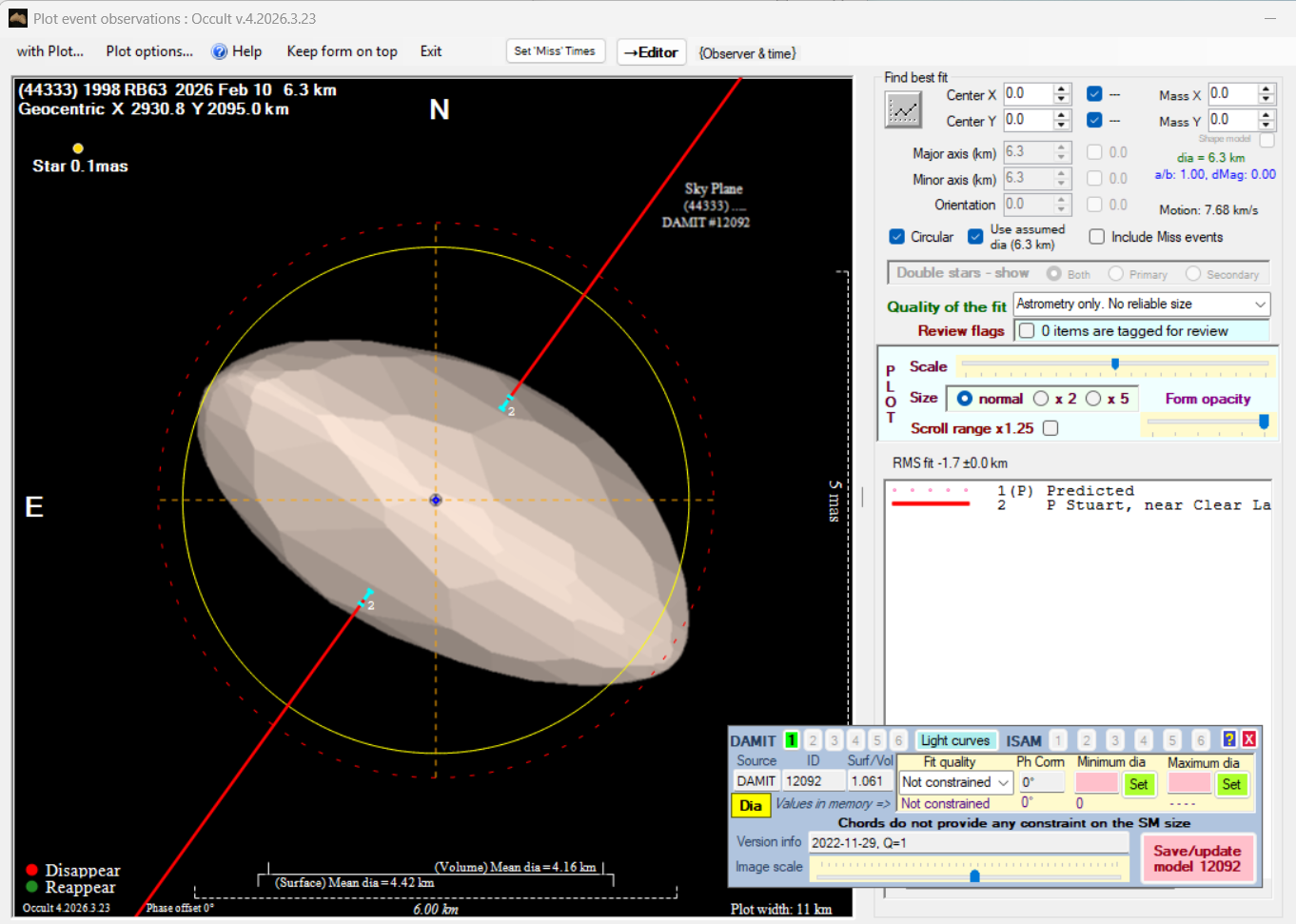Click the Save/update model 12092 button
This screenshot has height=924, width=1296.
click(x=1197, y=858)
